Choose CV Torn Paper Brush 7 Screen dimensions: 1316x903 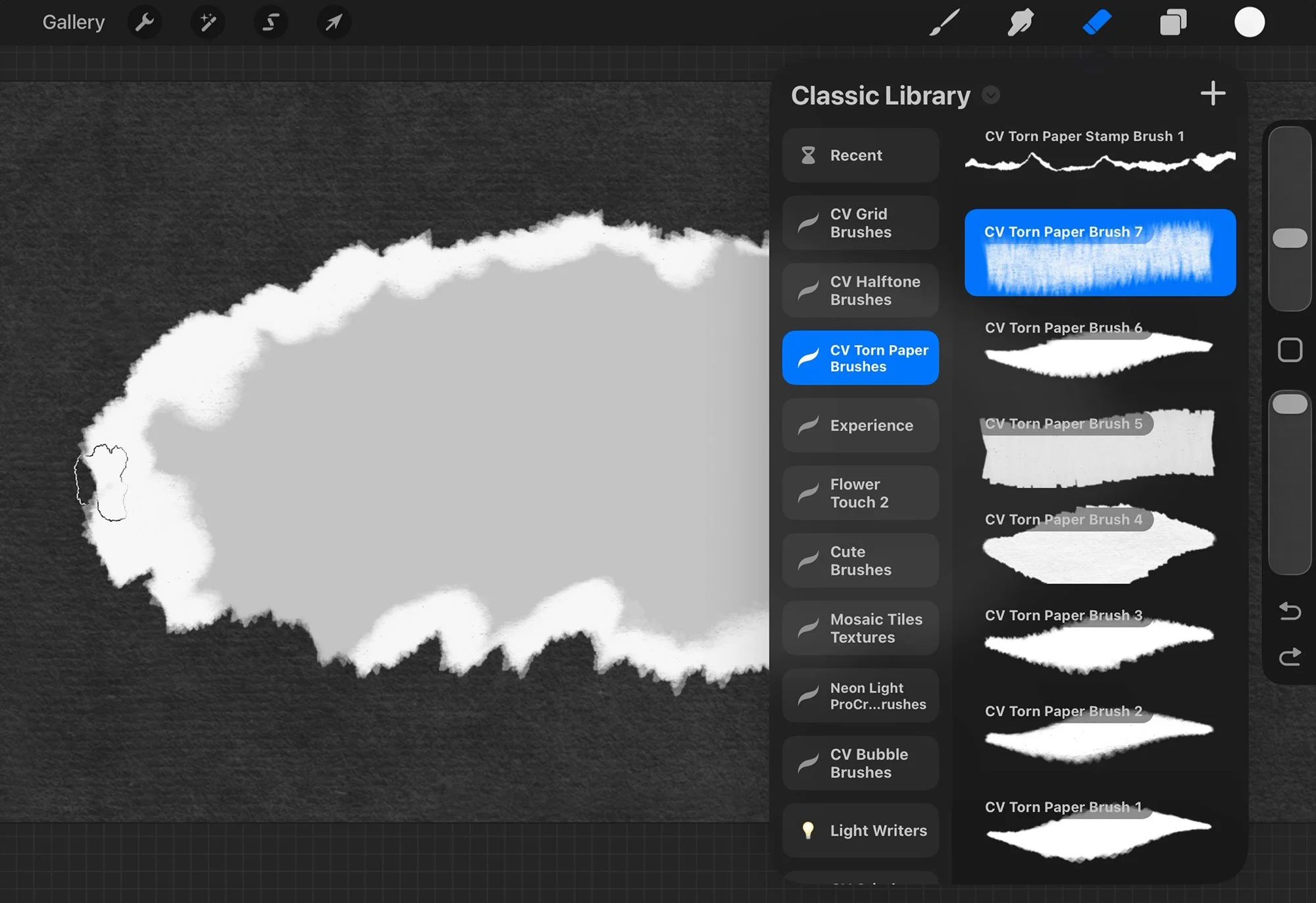coord(1100,253)
